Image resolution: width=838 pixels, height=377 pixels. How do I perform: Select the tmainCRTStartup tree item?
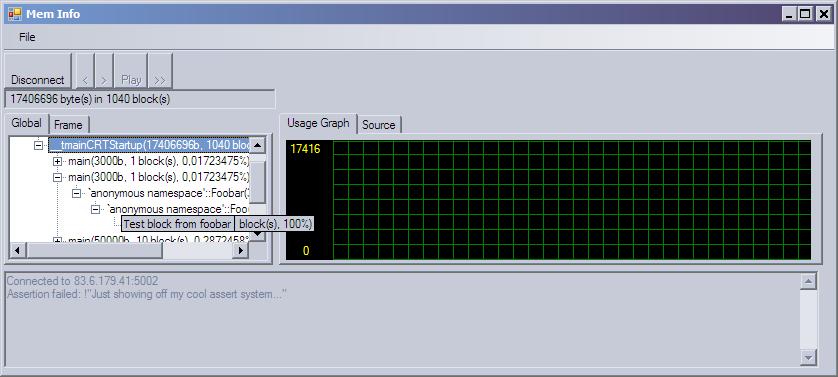tap(149, 145)
